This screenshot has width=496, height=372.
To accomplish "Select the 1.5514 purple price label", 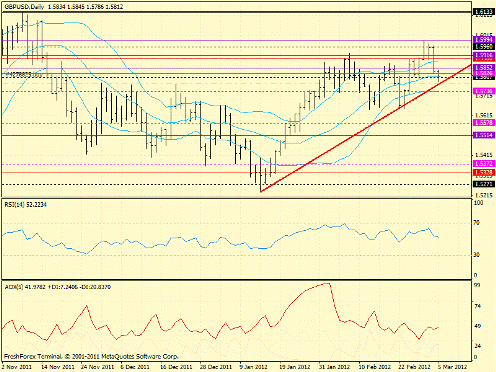I will point(483,135).
